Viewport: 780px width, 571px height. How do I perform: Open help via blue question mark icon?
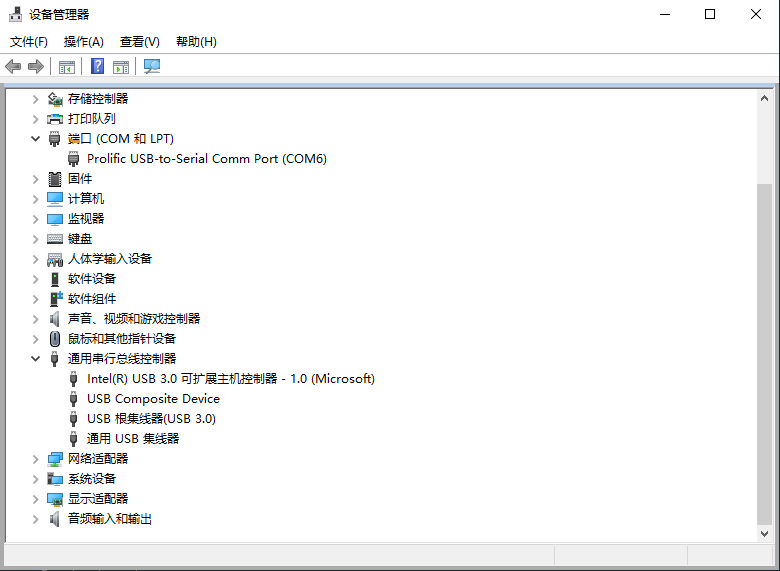[x=97, y=67]
